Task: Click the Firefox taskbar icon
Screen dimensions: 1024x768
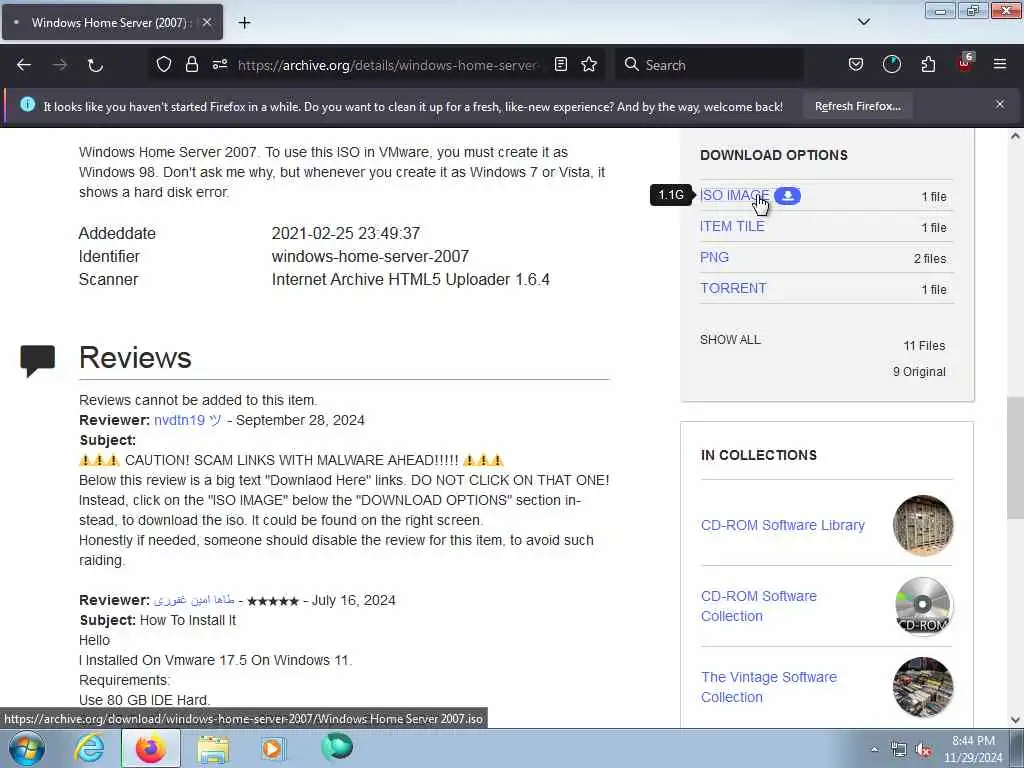Action: point(151,748)
